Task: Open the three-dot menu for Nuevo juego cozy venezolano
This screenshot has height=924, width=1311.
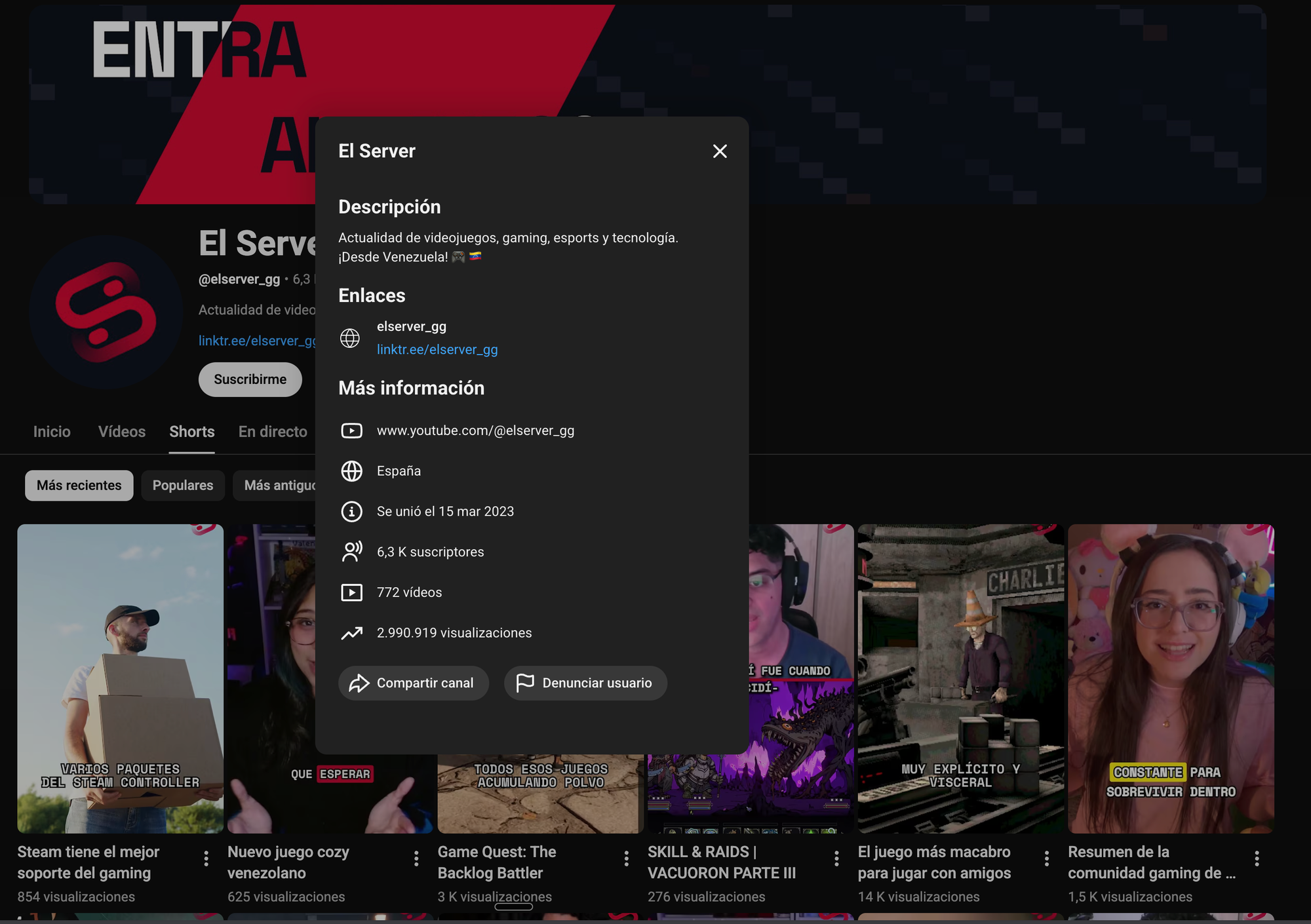Action: (x=416, y=858)
